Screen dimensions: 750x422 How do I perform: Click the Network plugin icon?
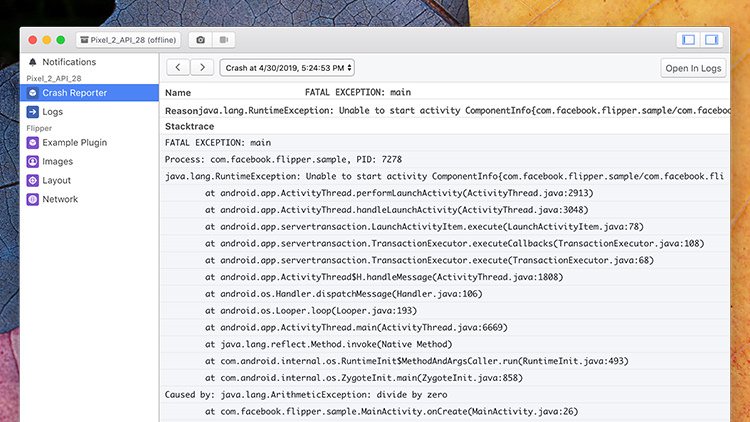coord(33,199)
